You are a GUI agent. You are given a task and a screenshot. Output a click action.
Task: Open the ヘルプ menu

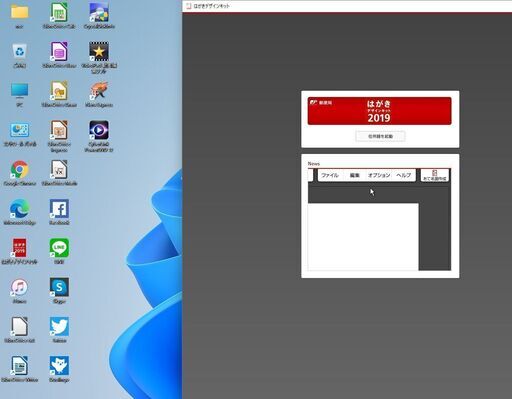point(403,175)
